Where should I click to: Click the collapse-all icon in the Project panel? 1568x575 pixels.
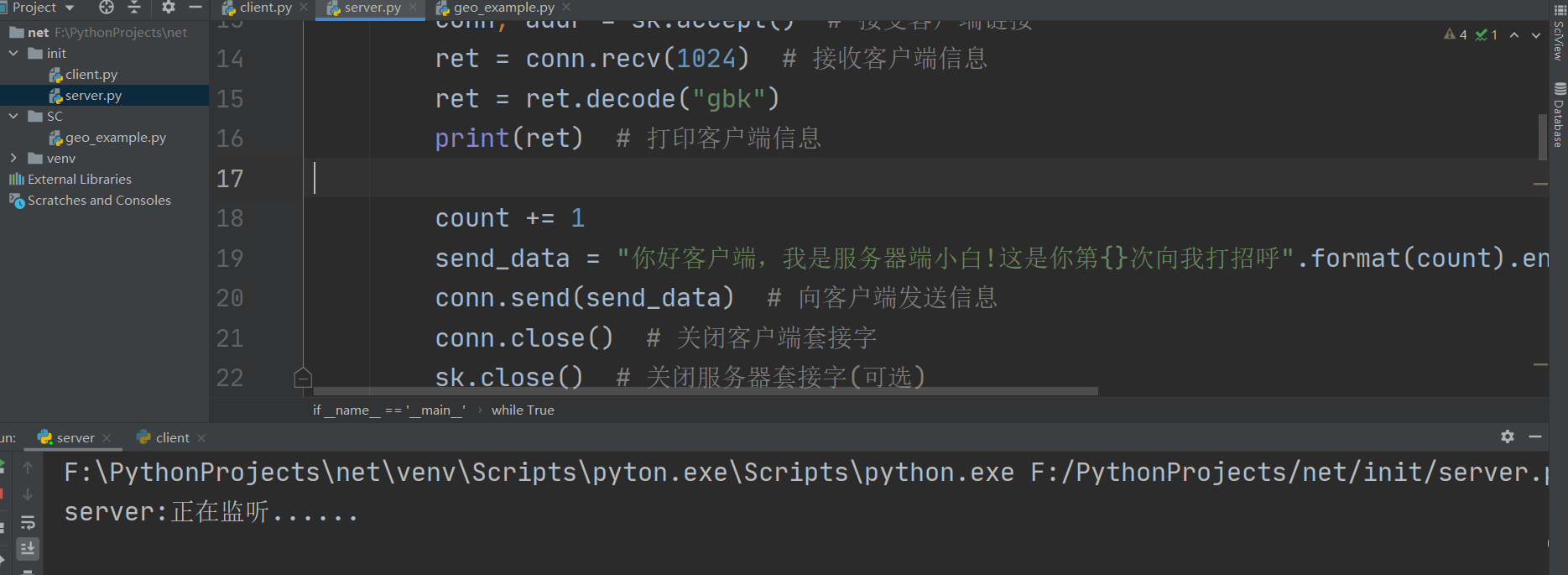(134, 8)
